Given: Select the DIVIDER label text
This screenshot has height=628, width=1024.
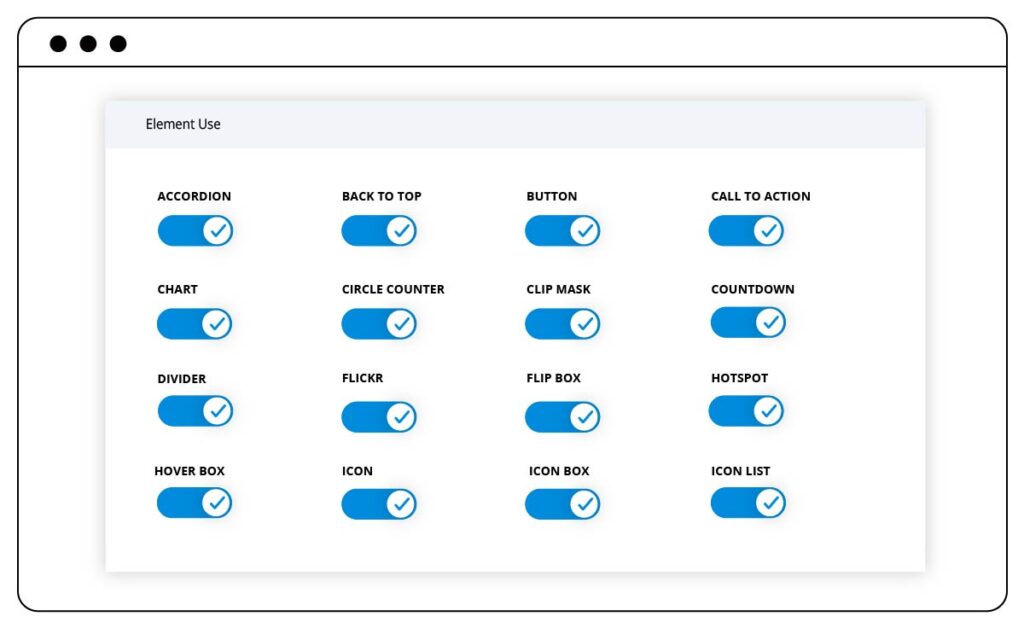Looking at the screenshot, I should pos(182,379).
